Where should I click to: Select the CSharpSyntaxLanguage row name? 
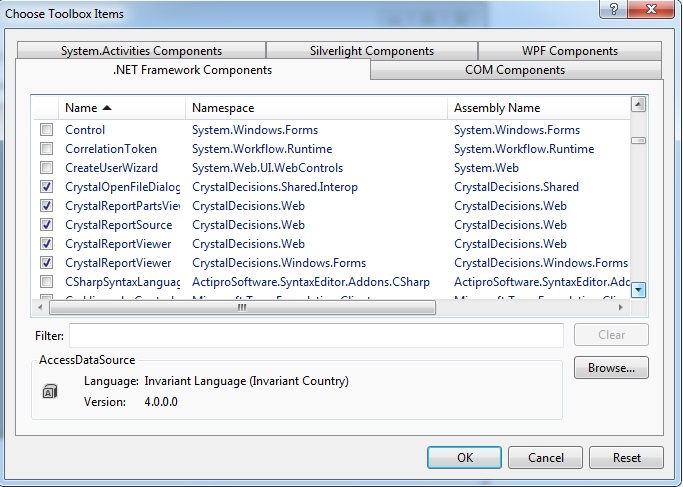point(122,282)
